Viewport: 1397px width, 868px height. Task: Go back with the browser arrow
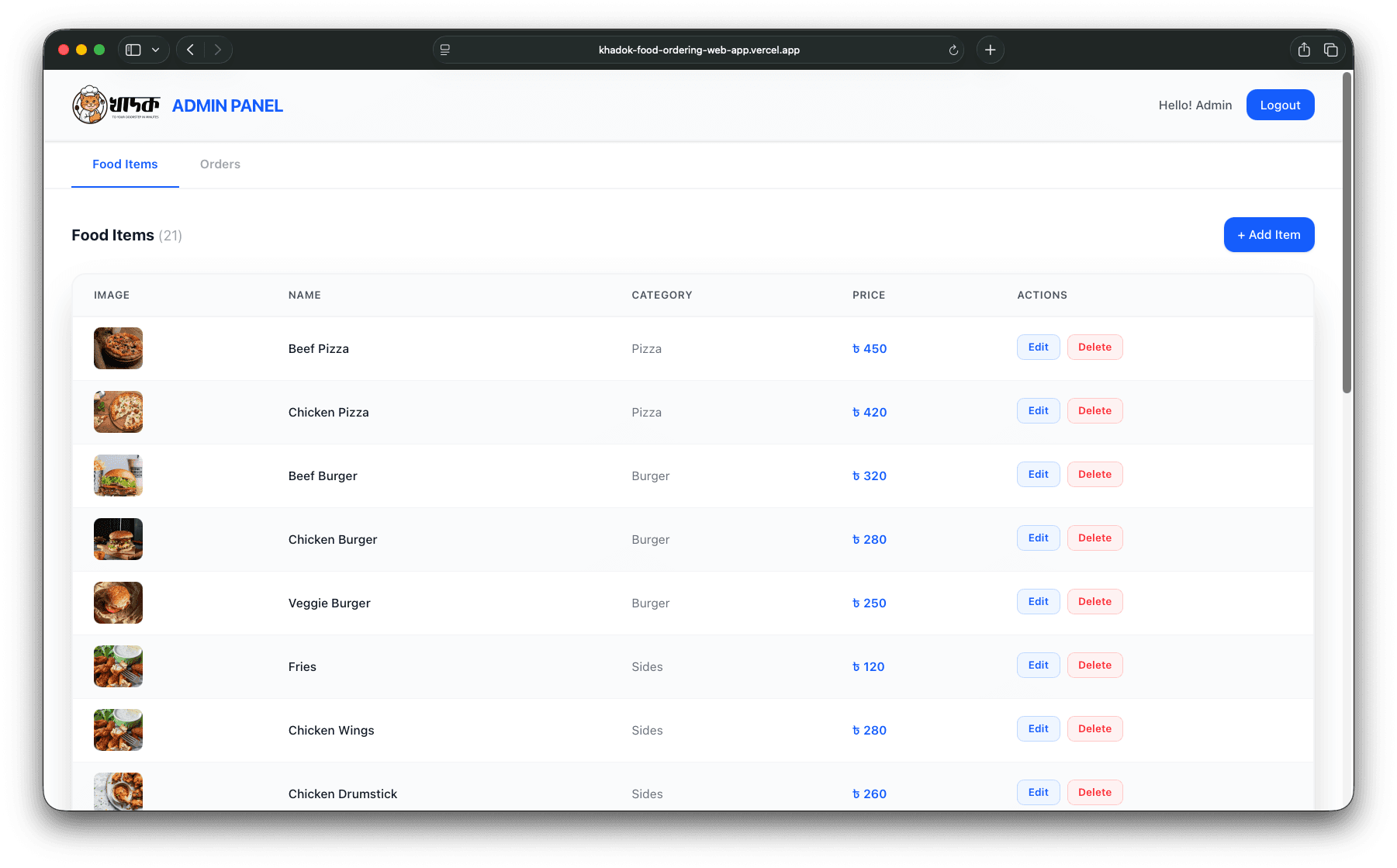coord(190,50)
